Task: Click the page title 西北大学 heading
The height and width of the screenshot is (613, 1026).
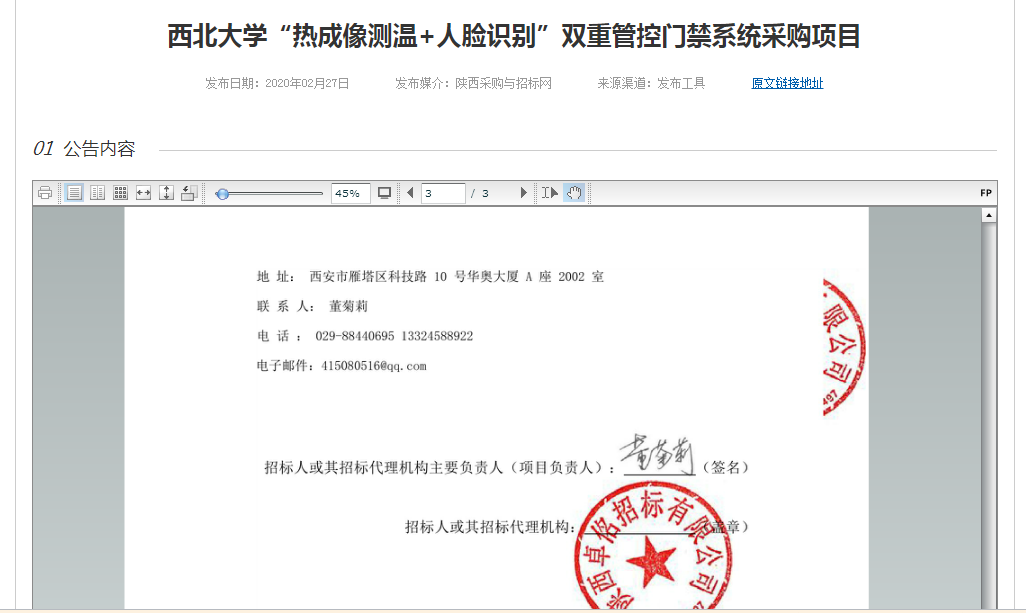Action: coord(514,36)
